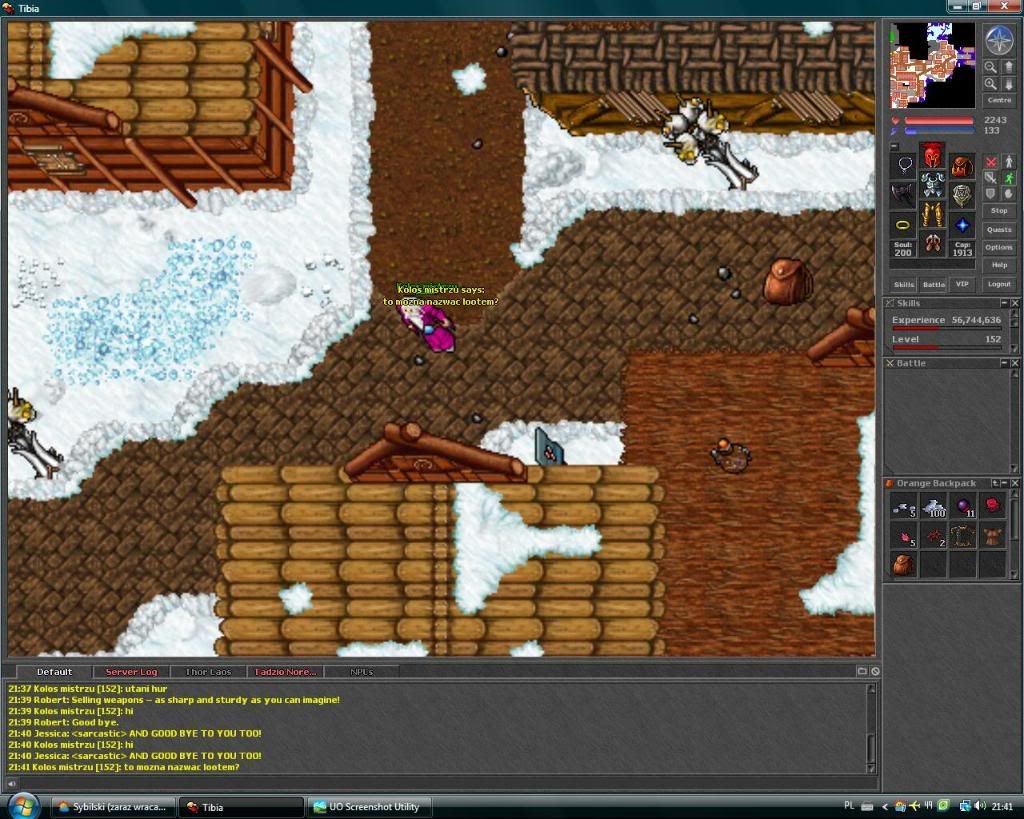
Task: Open the Options menu
Action: (x=999, y=248)
